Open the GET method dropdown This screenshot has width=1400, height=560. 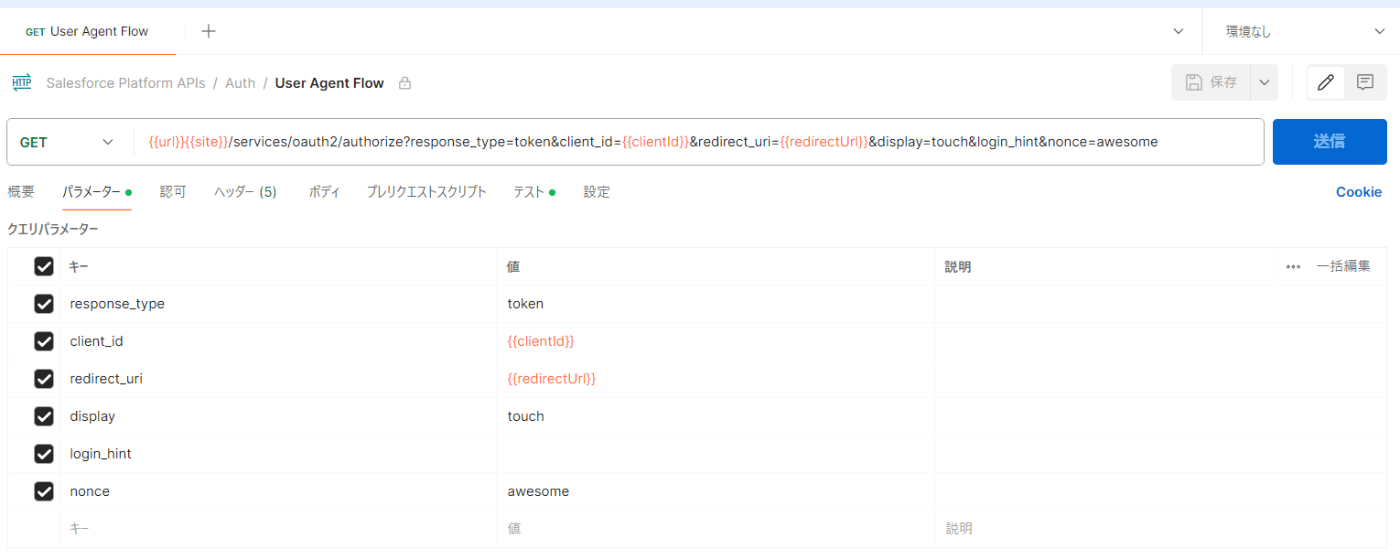click(68, 142)
